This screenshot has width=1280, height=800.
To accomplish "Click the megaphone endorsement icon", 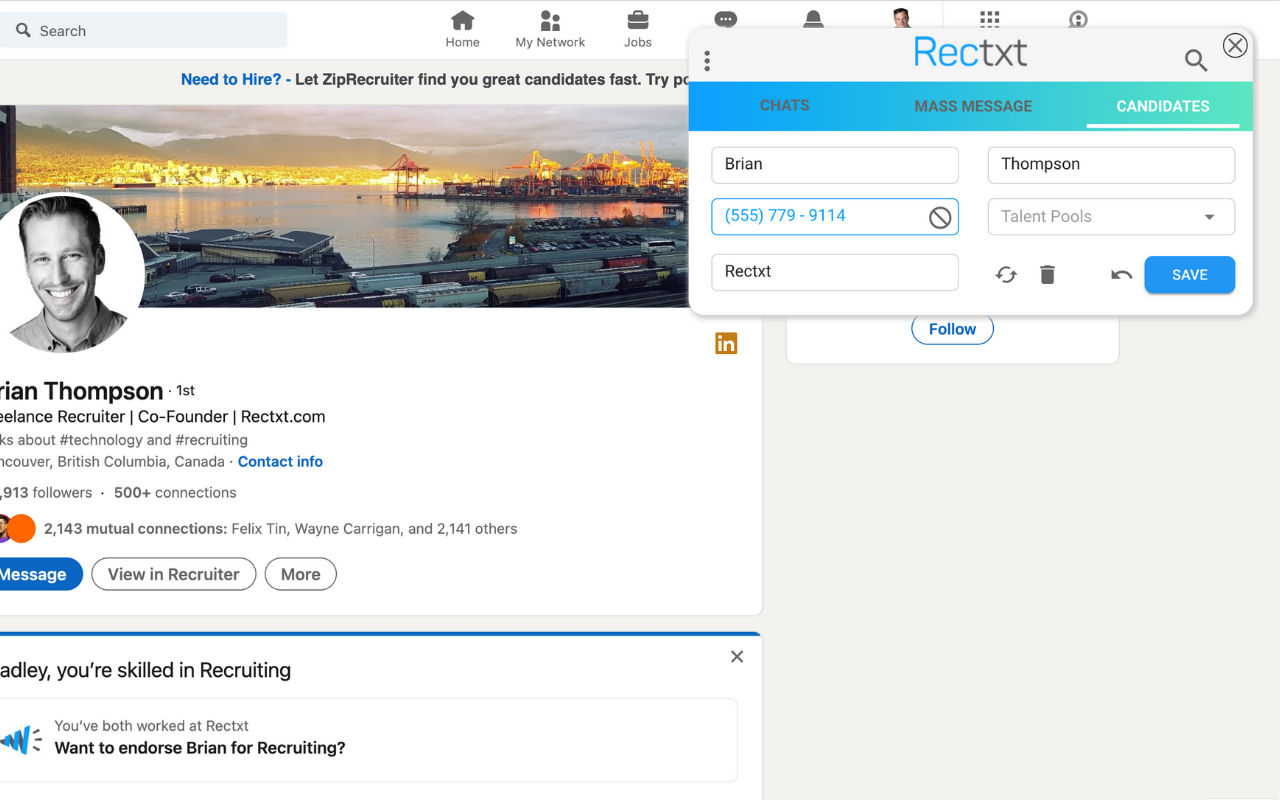I will point(21,739).
